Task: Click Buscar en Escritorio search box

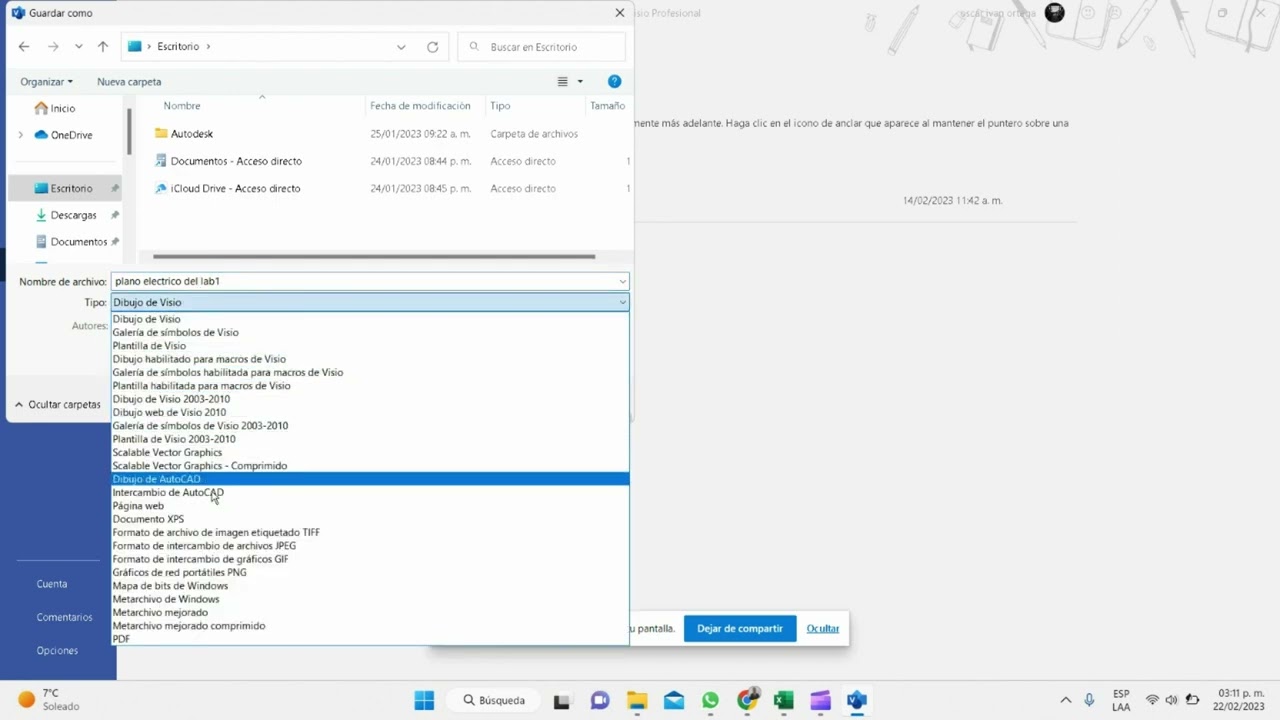Action: (x=542, y=47)
